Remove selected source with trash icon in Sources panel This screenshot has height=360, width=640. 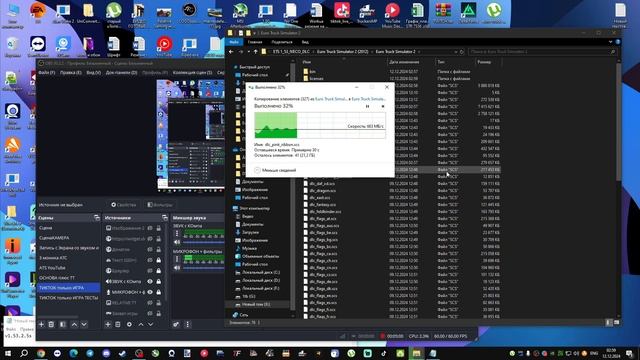(x=118, y=324)
